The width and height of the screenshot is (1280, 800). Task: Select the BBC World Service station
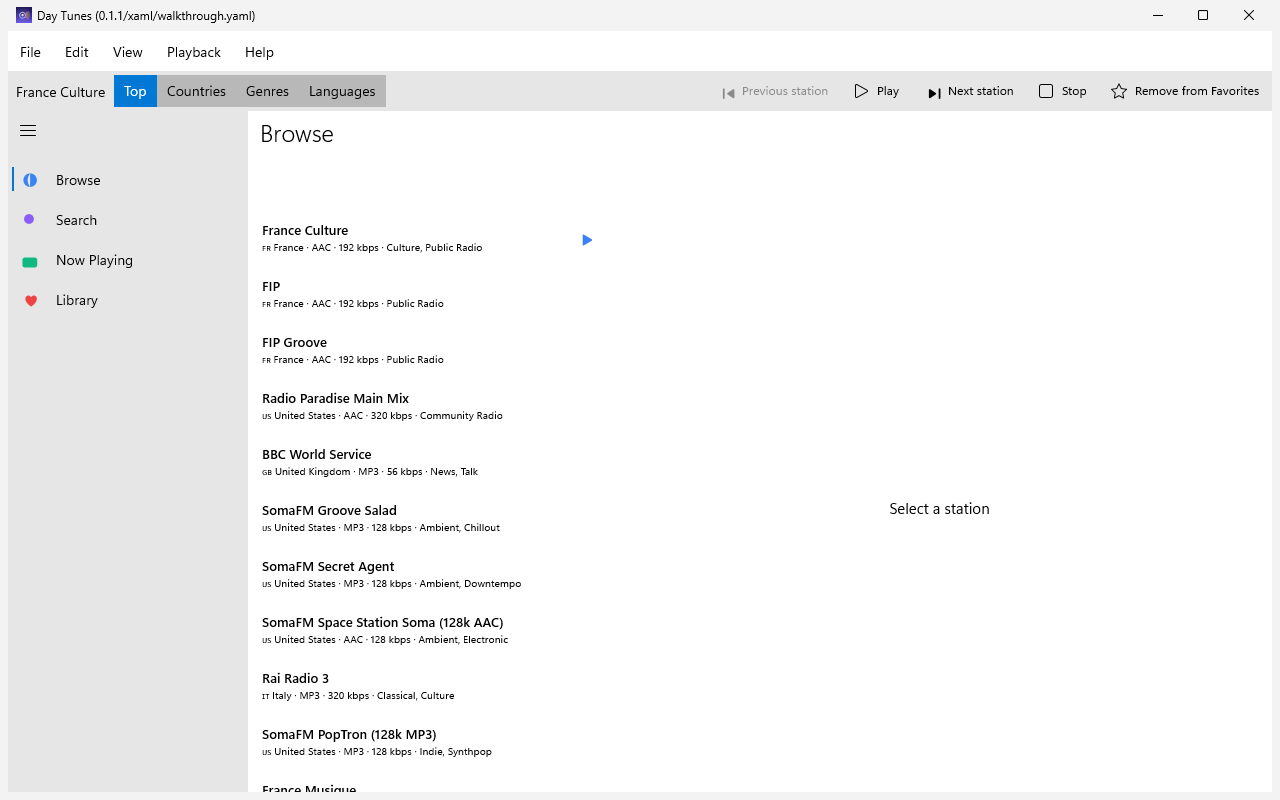point(428,462)
